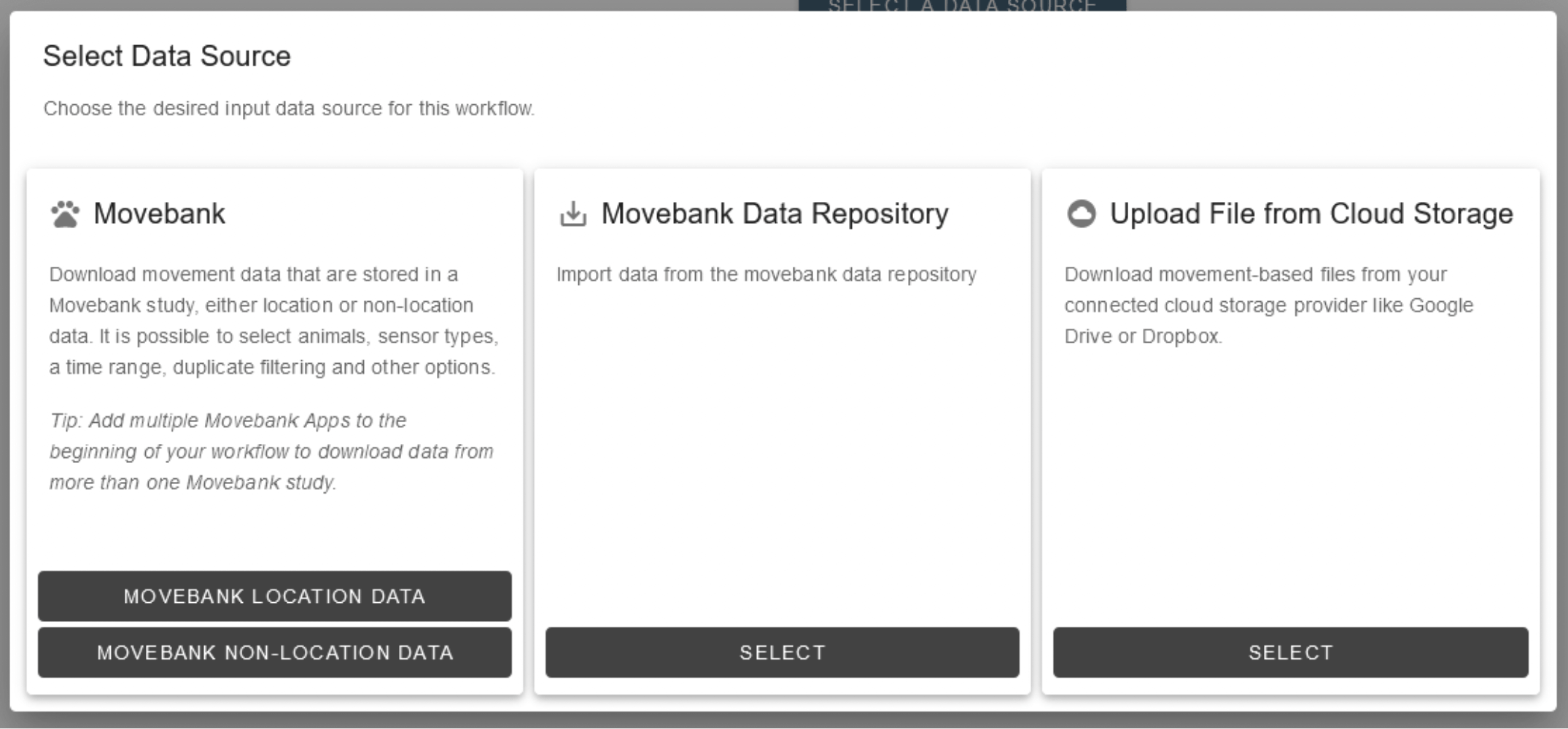Click the cloud storage icon
This screenshot has width=1568, height=729.
tap(1081, 214)
